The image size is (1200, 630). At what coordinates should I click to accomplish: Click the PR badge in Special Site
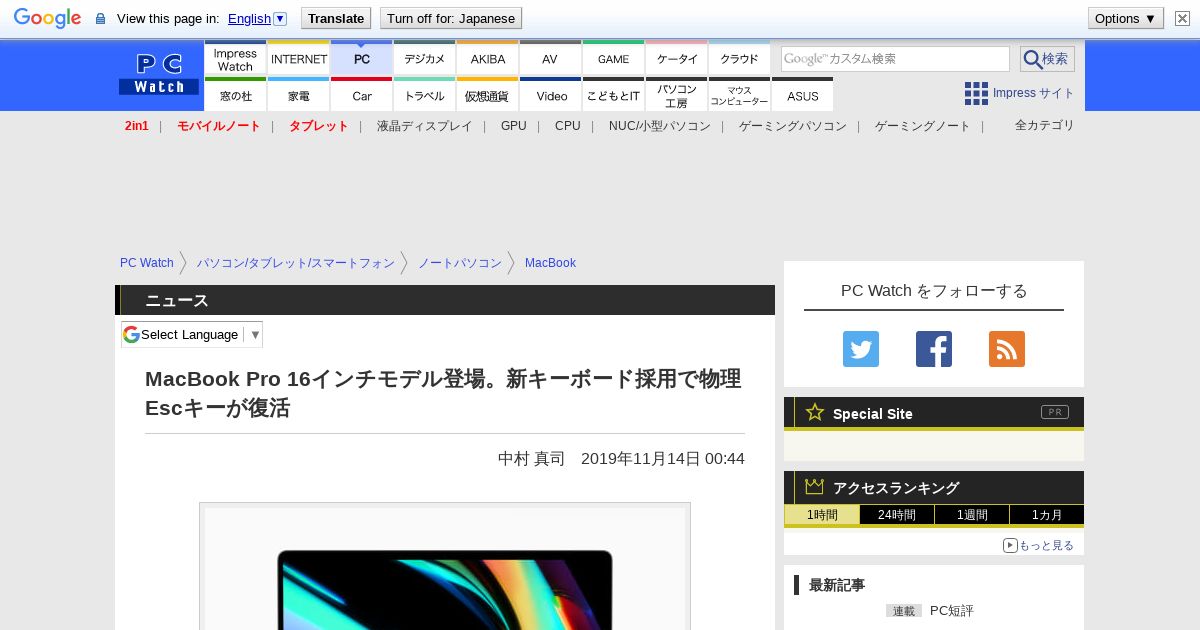(1055, 412)
